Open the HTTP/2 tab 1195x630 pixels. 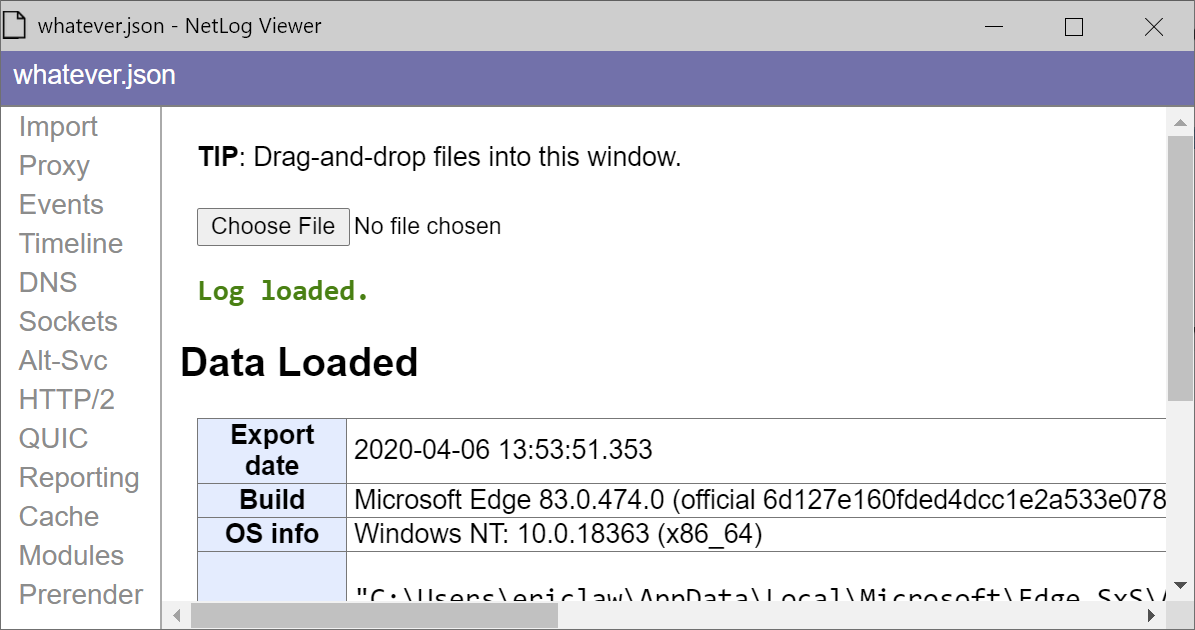click(67, 400)
